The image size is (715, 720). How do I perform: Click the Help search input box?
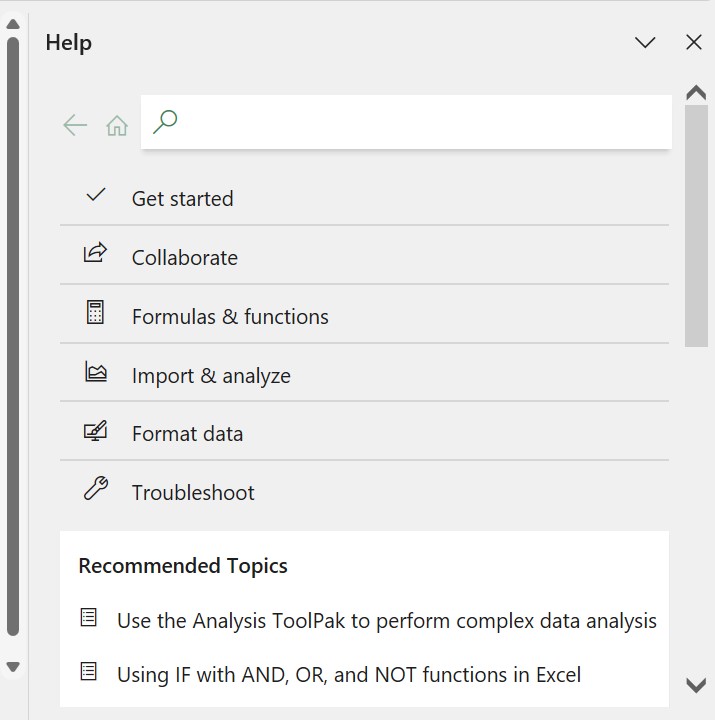[406, 122]
